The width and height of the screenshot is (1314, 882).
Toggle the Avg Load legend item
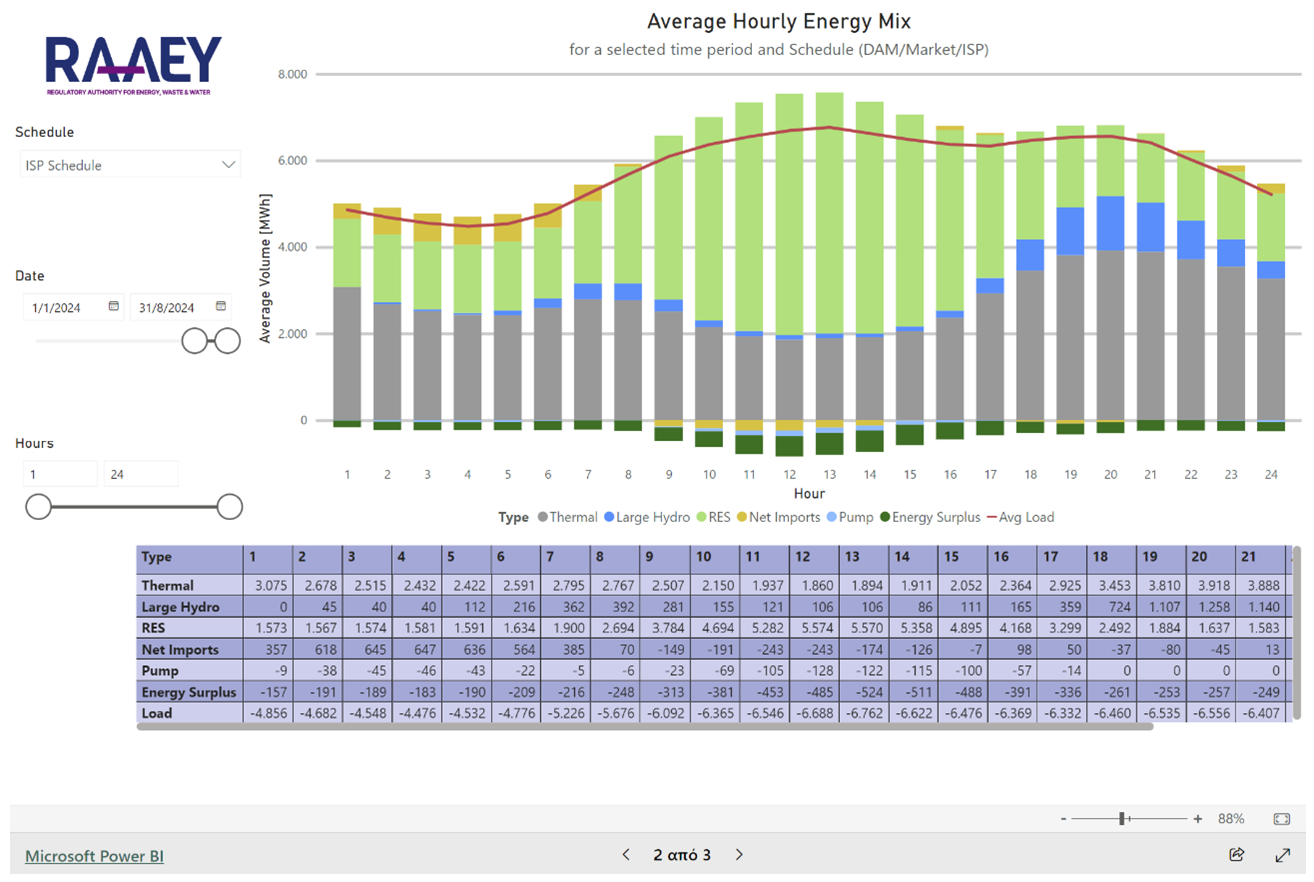tap(1020, 517)
